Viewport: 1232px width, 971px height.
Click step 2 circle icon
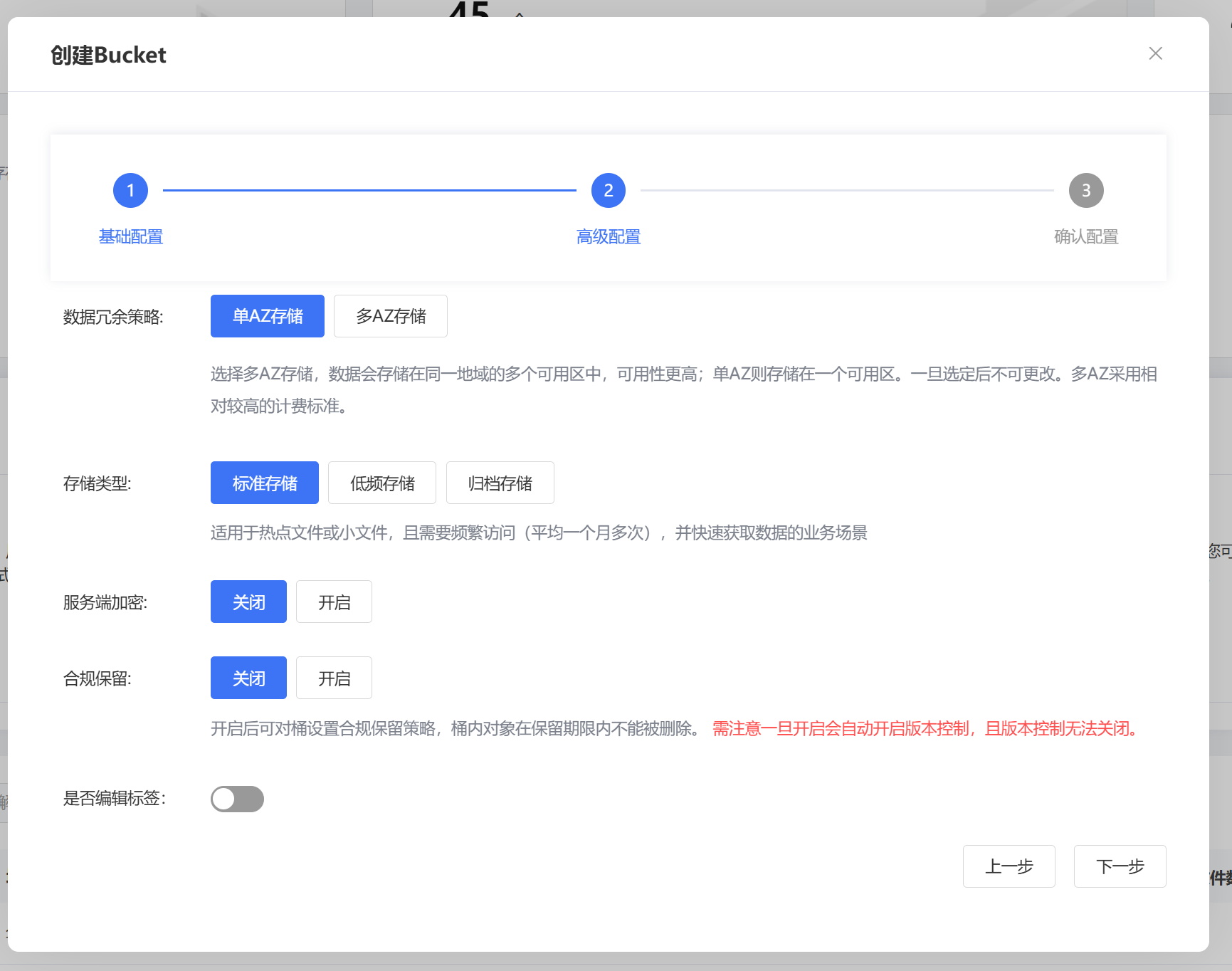(x=608, y=191)
